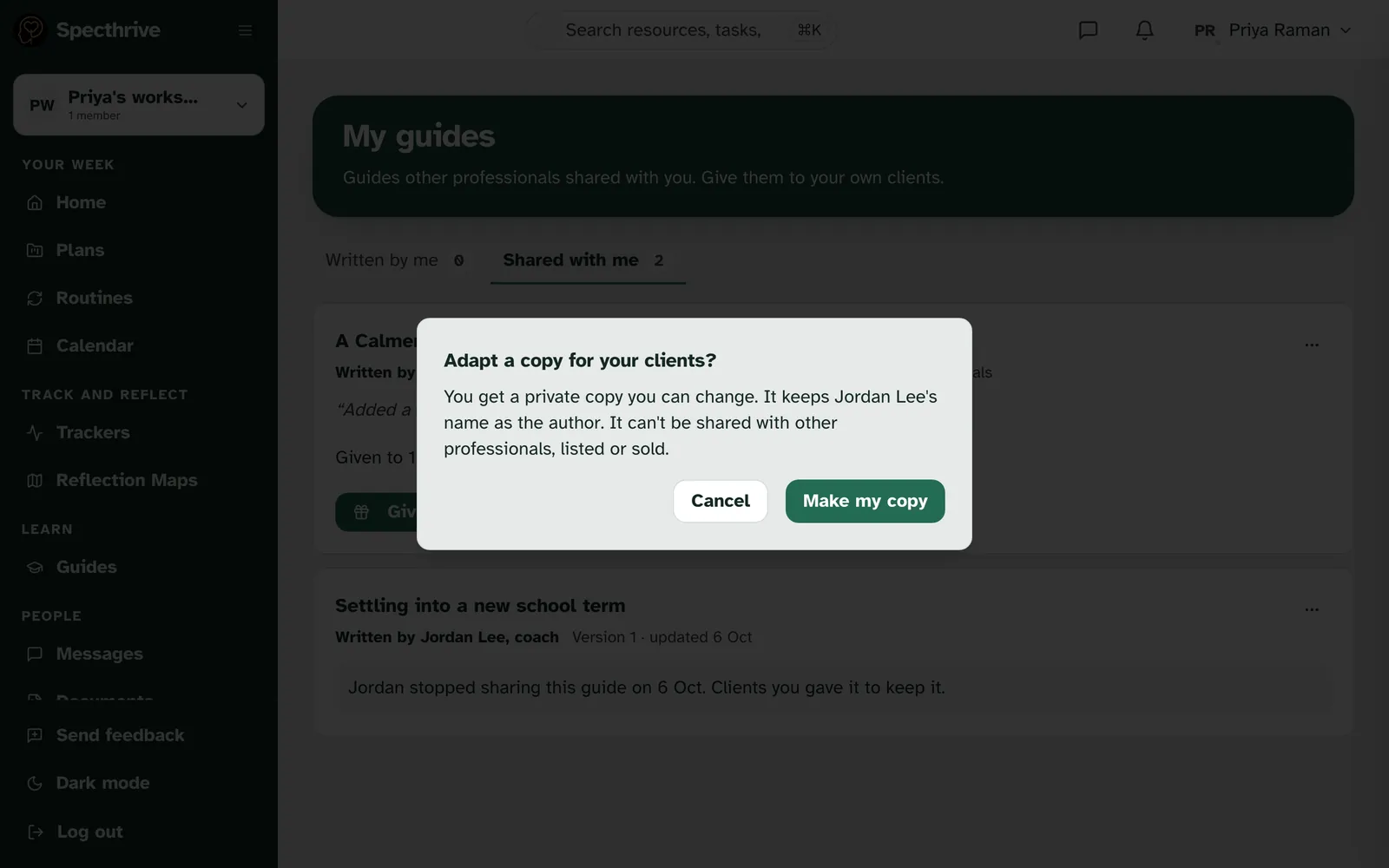Open the Priya Raman account menu

click(1273, 30)
